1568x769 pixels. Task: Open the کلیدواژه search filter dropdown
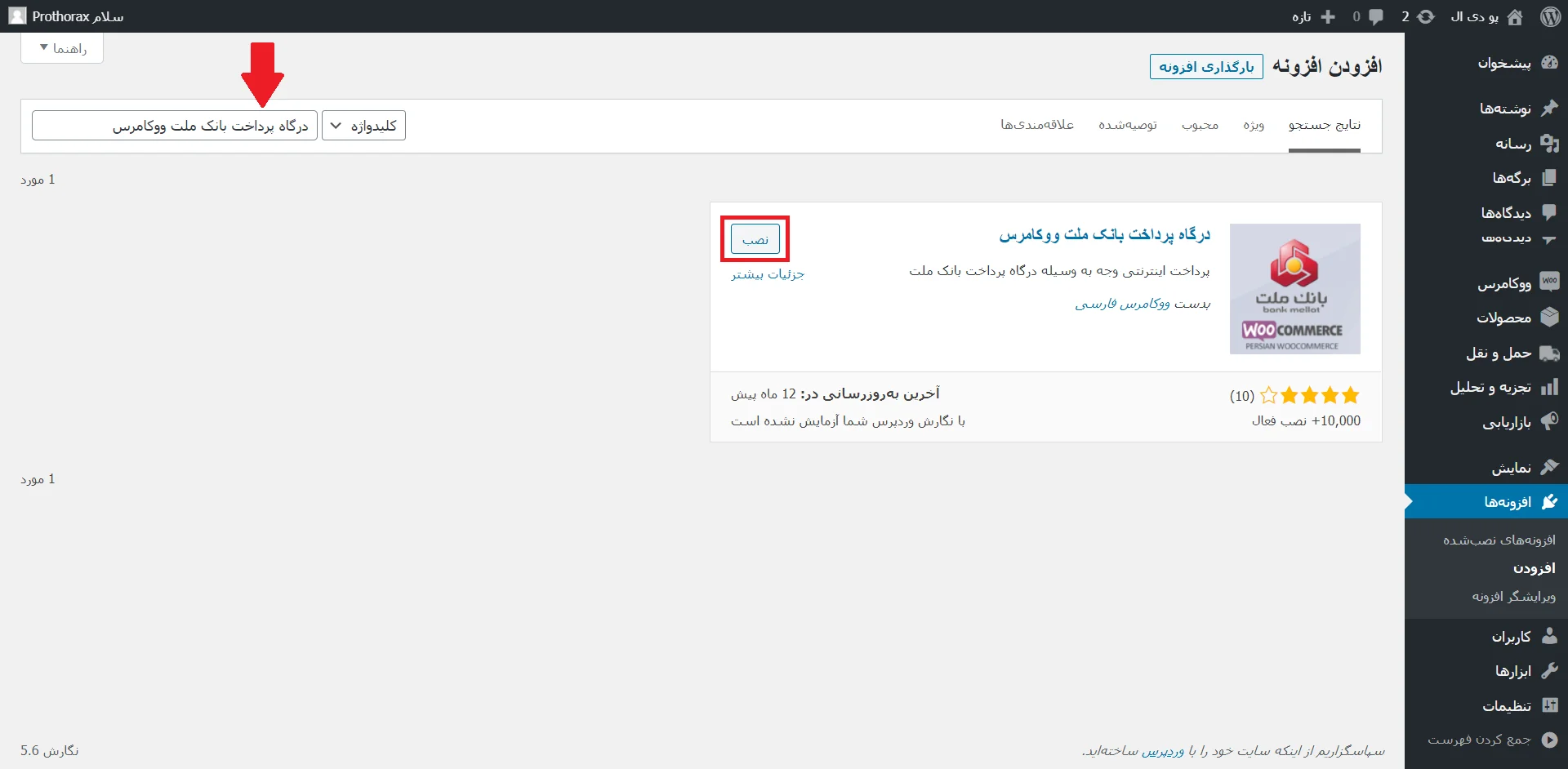click(x=363, y=125)
